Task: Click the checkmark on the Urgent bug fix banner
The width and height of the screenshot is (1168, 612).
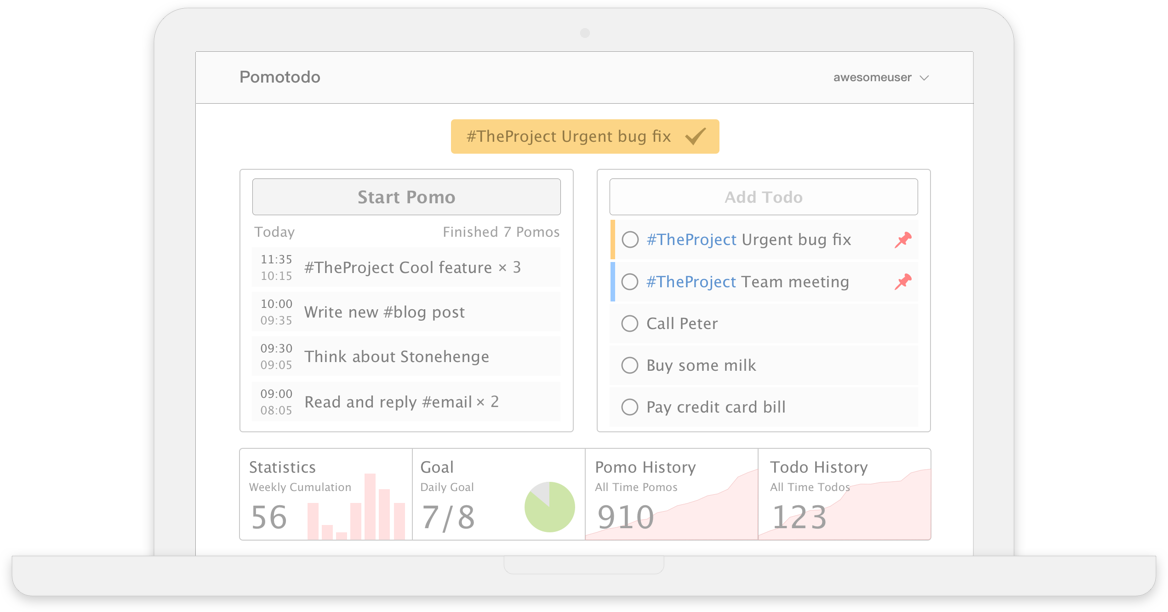Action: click(x=695, y=136)
